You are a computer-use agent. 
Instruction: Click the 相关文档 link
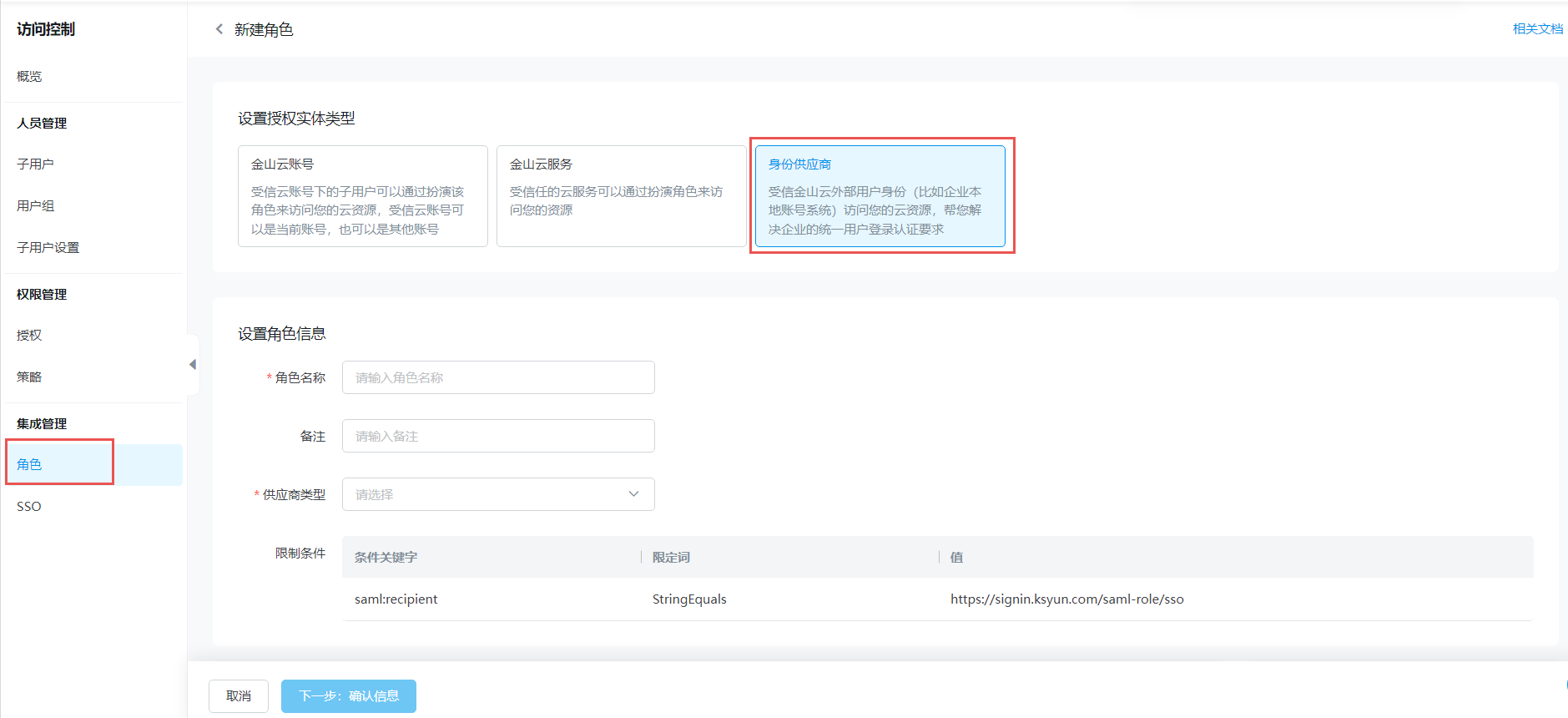(1537, 29)
